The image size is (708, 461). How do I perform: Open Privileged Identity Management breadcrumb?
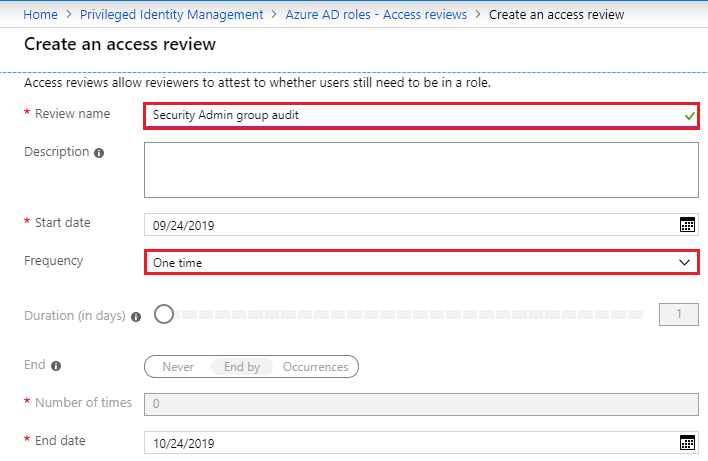click(x=172, y=14)
